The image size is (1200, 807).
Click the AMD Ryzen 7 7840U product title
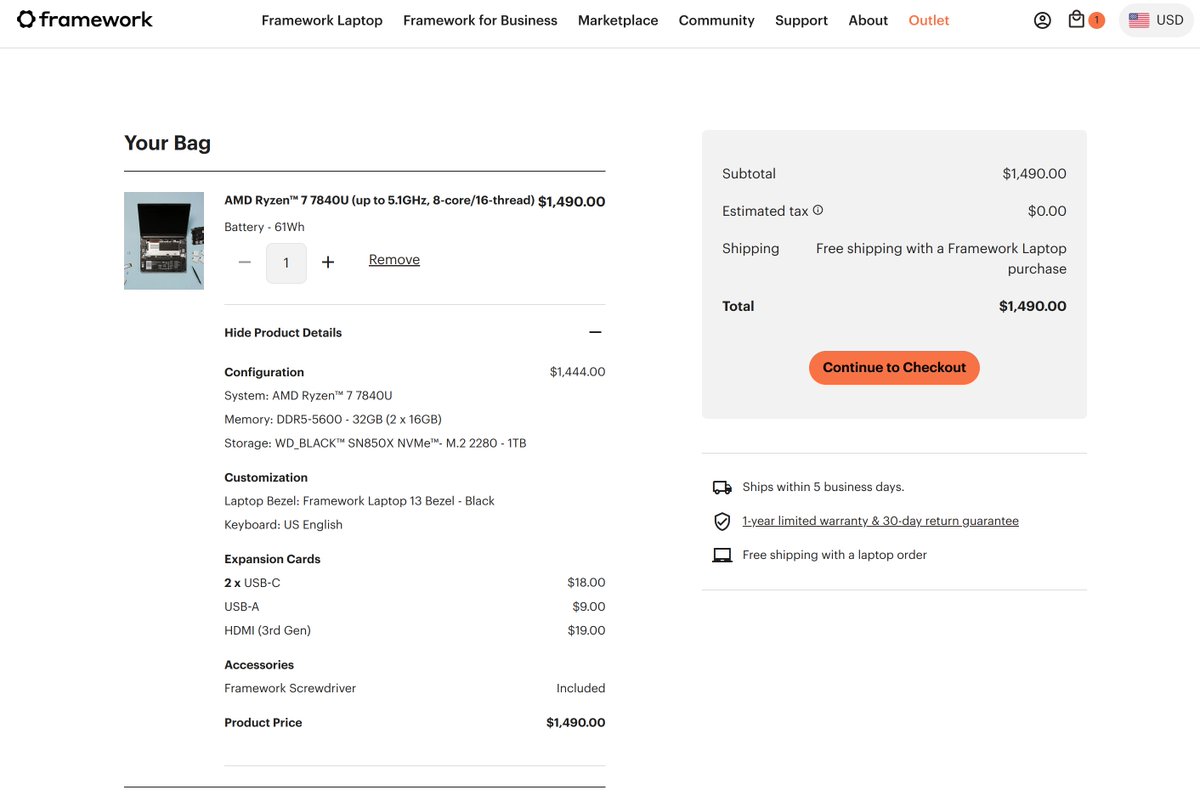(x=379, y=200)
